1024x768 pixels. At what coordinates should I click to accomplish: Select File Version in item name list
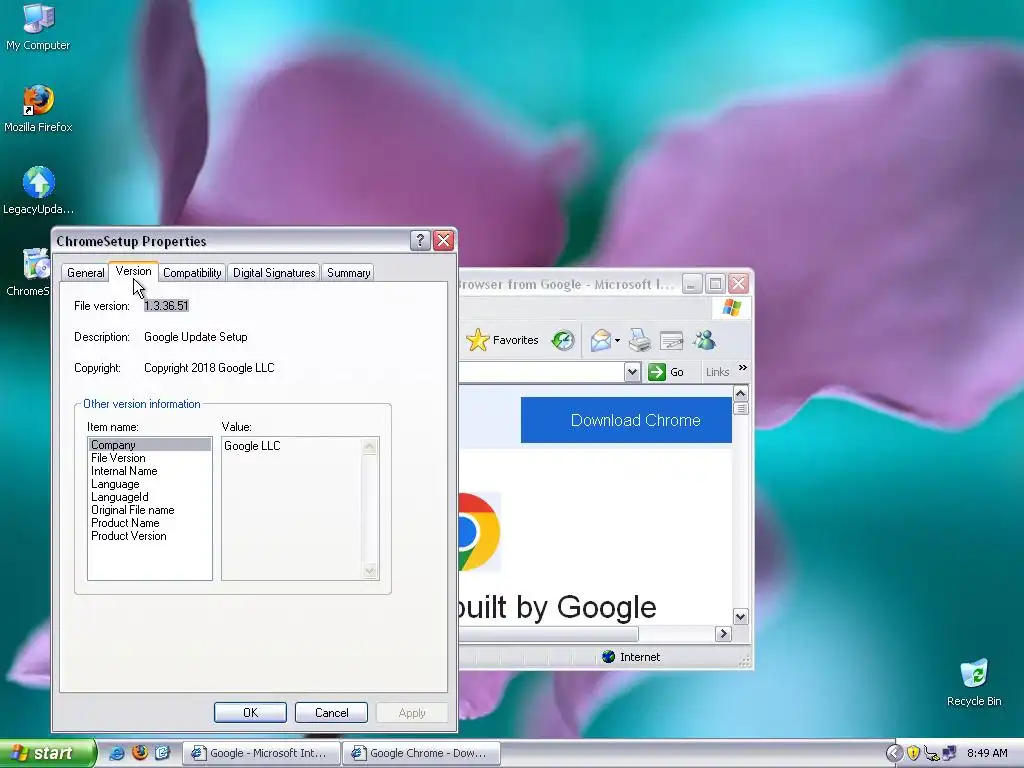(150, 458)
